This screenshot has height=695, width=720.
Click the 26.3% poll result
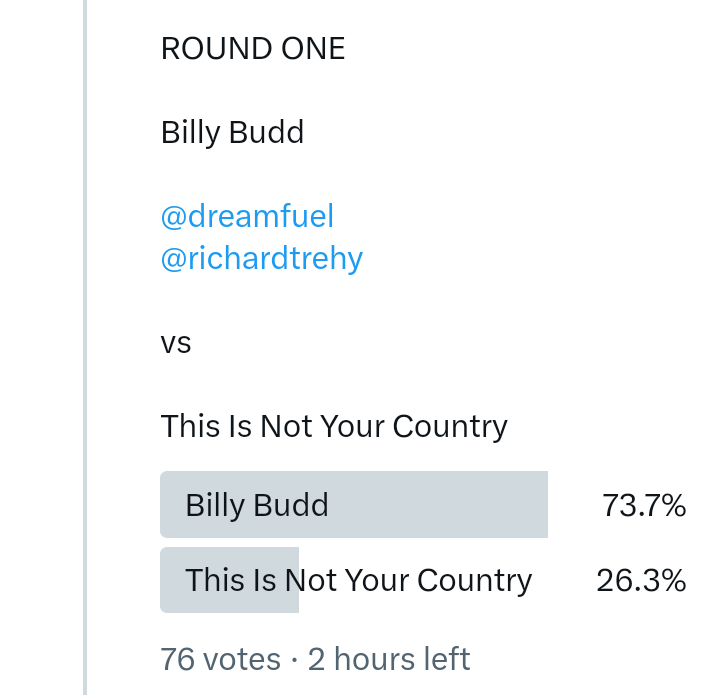pos(641,580)
